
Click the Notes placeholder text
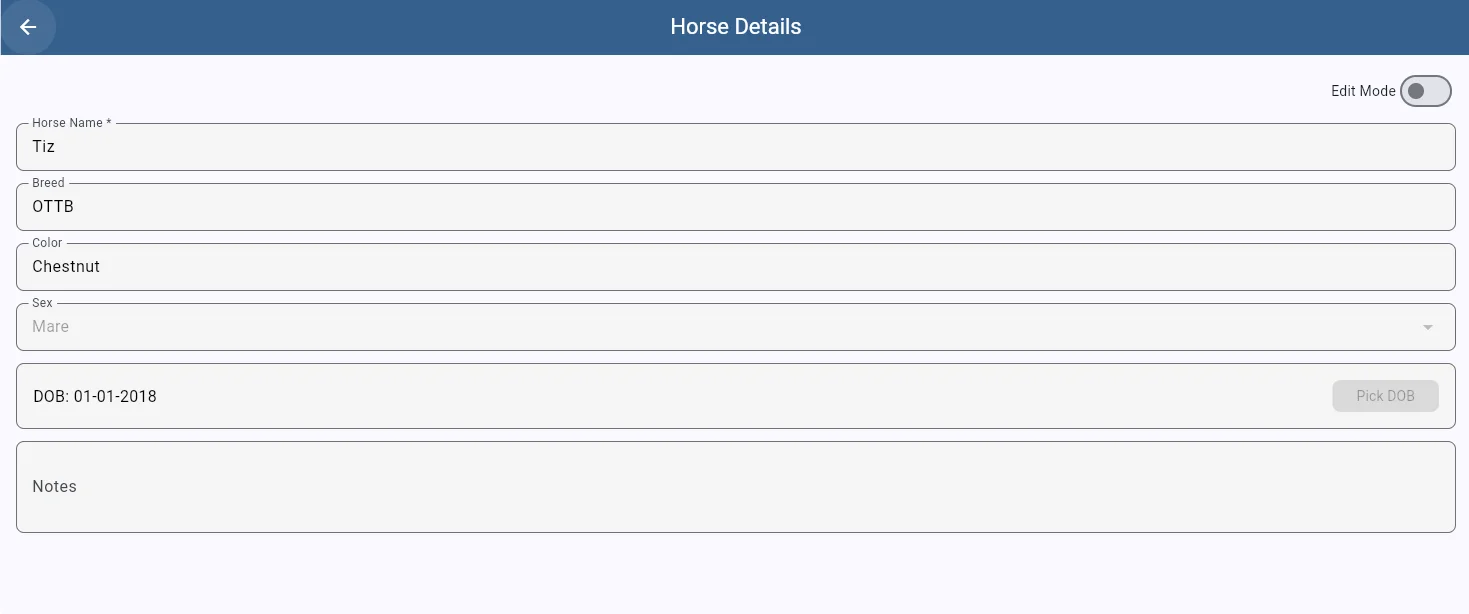(x=54, y=486)
